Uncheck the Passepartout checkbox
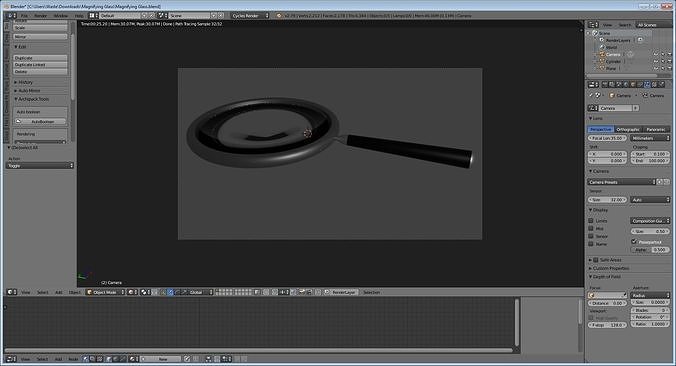The height and width of the screenshot is (366, 676). pos(634,241)
